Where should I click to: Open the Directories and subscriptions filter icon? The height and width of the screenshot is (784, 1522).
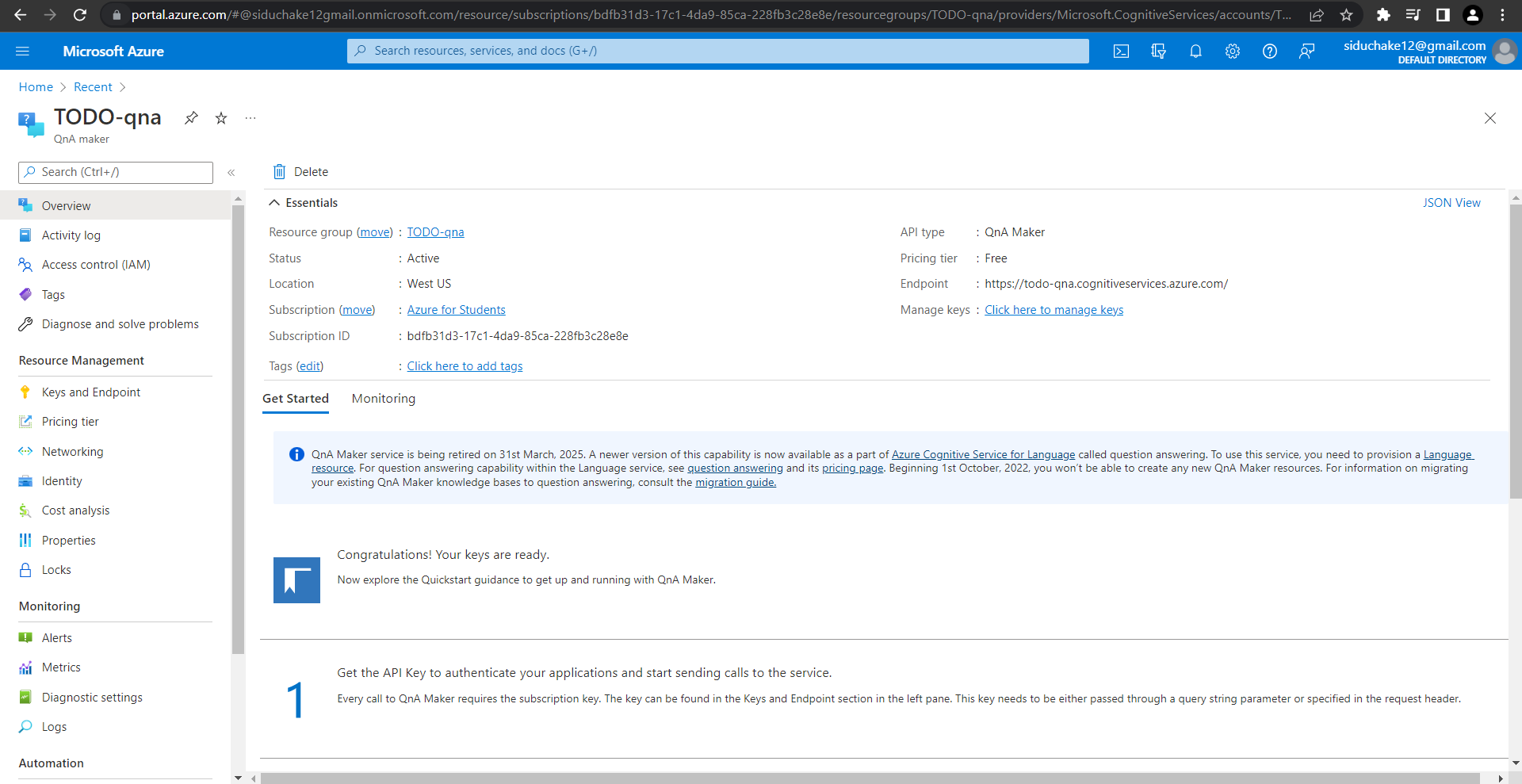click(x=1158, y=52)
